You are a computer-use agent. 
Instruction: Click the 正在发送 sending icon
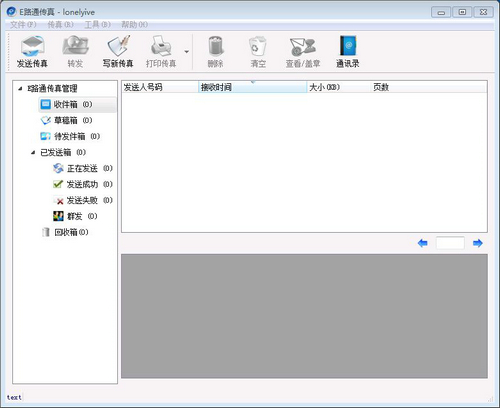point(58,168)
